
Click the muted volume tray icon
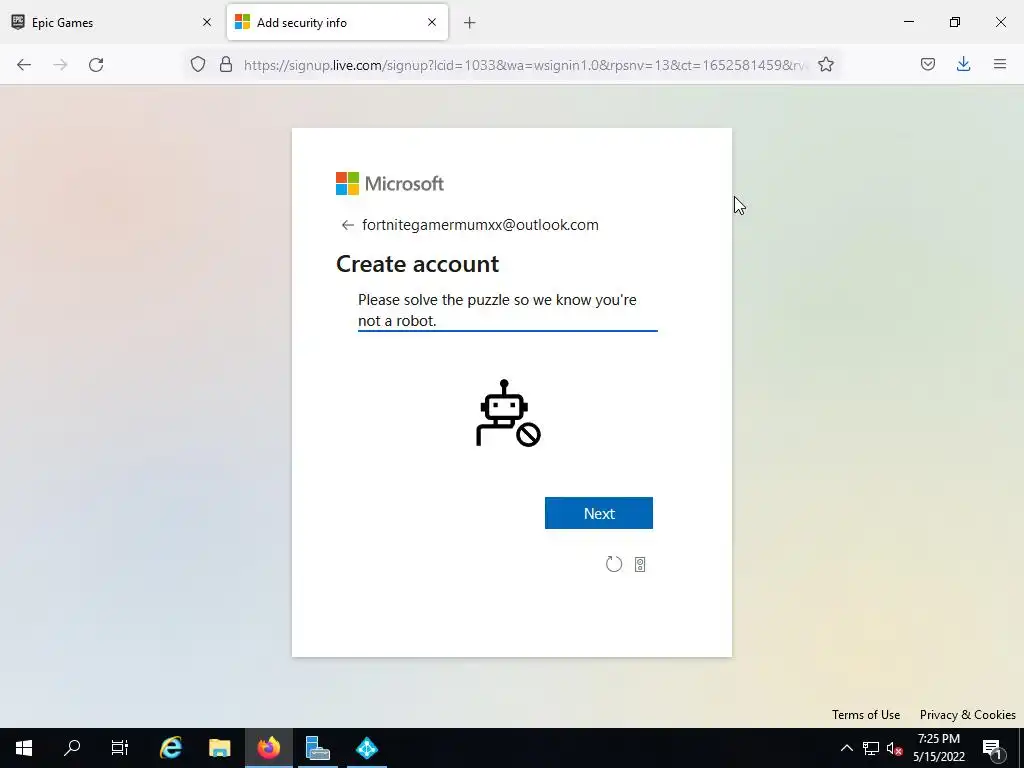[x=895, y=748]
